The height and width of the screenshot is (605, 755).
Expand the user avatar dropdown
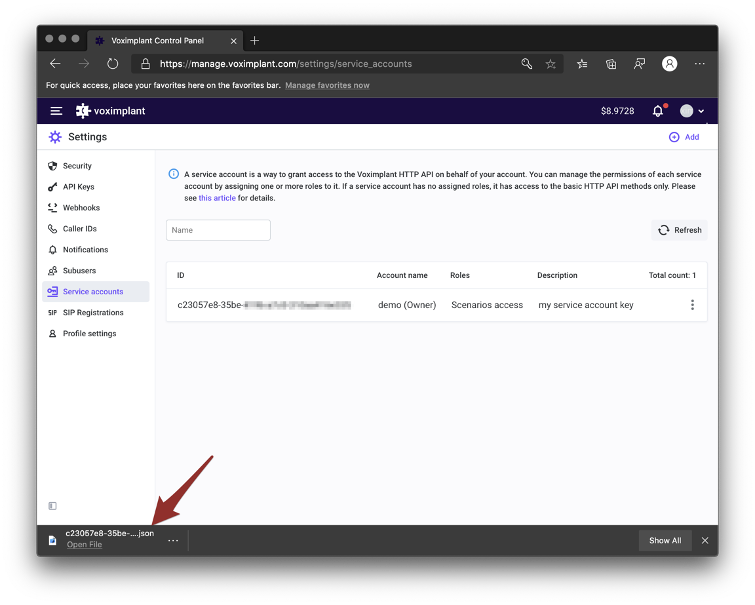point(692,111)
